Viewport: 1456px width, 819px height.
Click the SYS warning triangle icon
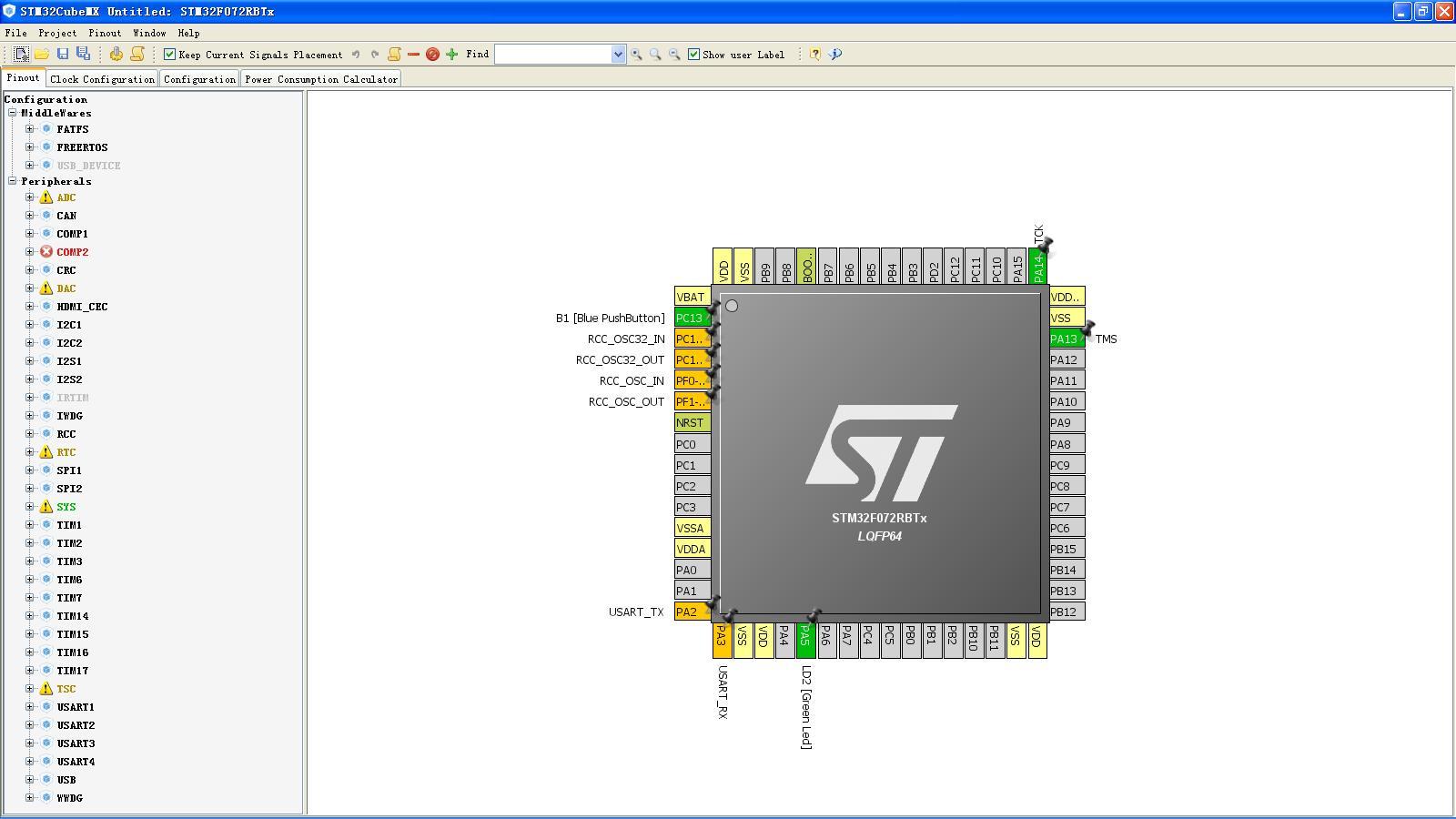pyautogui.click(x=46, y=507)
